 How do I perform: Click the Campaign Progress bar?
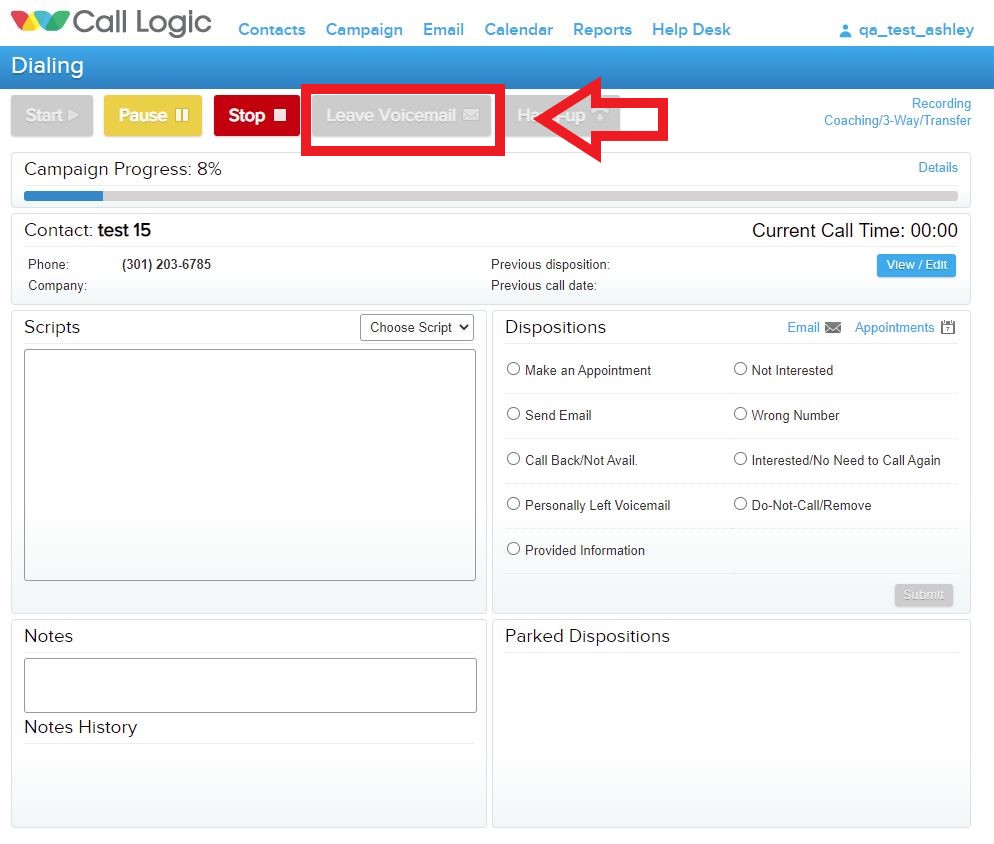pyautogui.click(x=490, y=196)
